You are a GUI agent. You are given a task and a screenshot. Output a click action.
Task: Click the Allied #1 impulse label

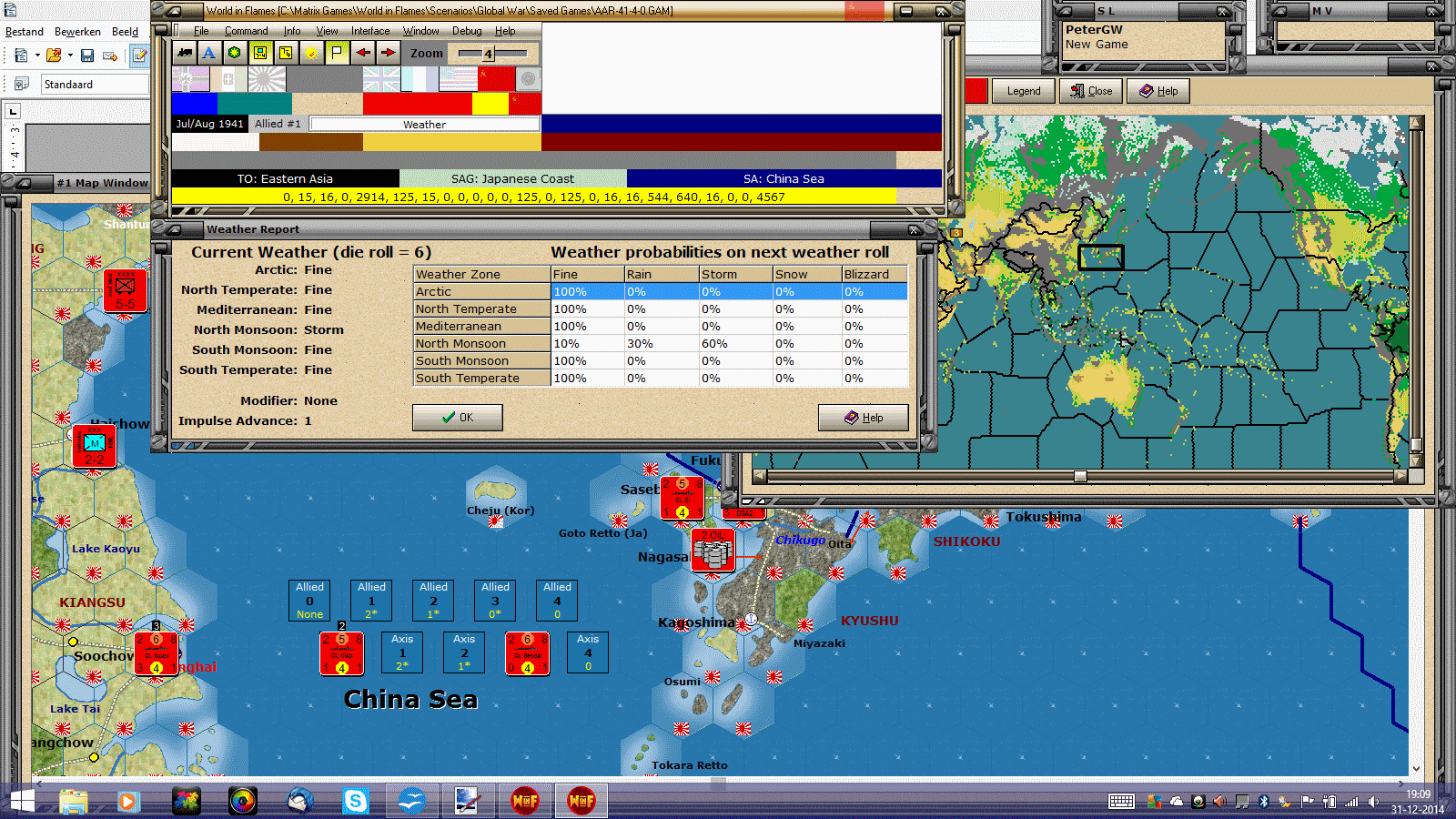pyautogui.click(x=278, y=124)
